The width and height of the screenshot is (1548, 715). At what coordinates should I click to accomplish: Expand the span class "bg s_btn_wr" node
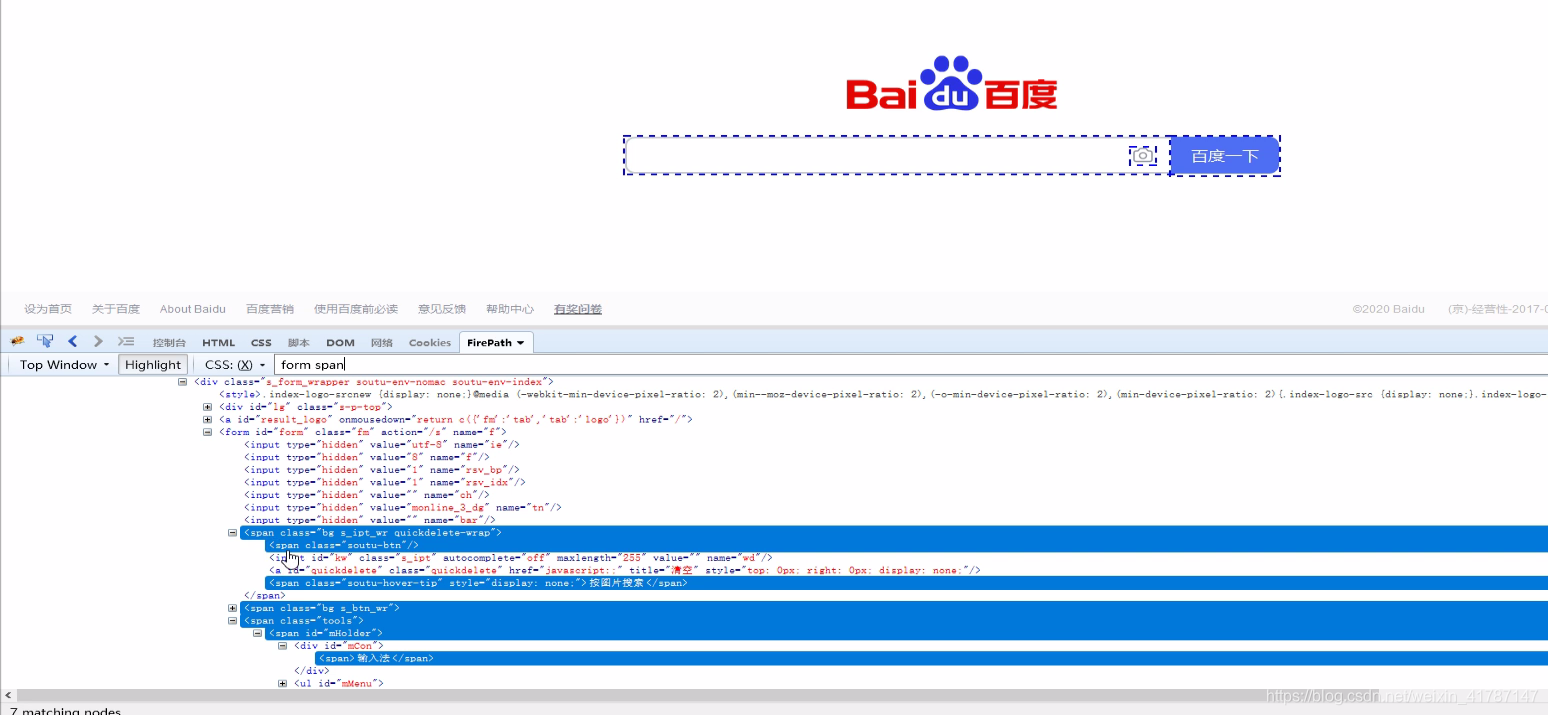point(232,608)
